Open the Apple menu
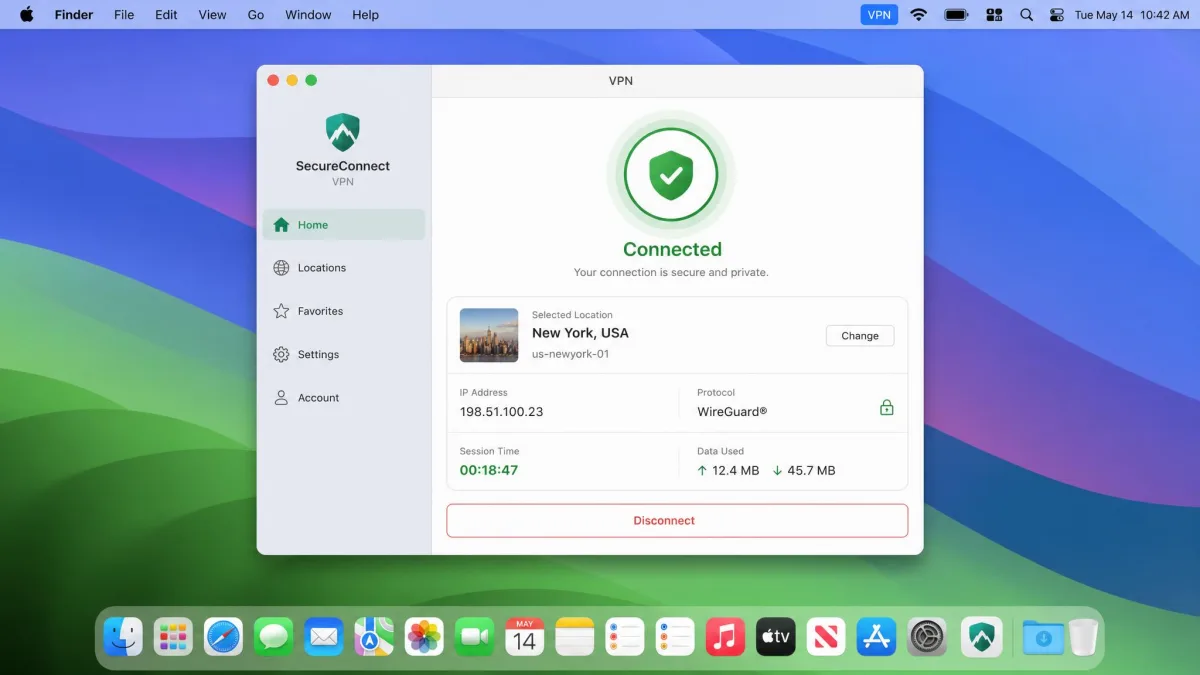 pyautogui.click(x=27, y=15)
